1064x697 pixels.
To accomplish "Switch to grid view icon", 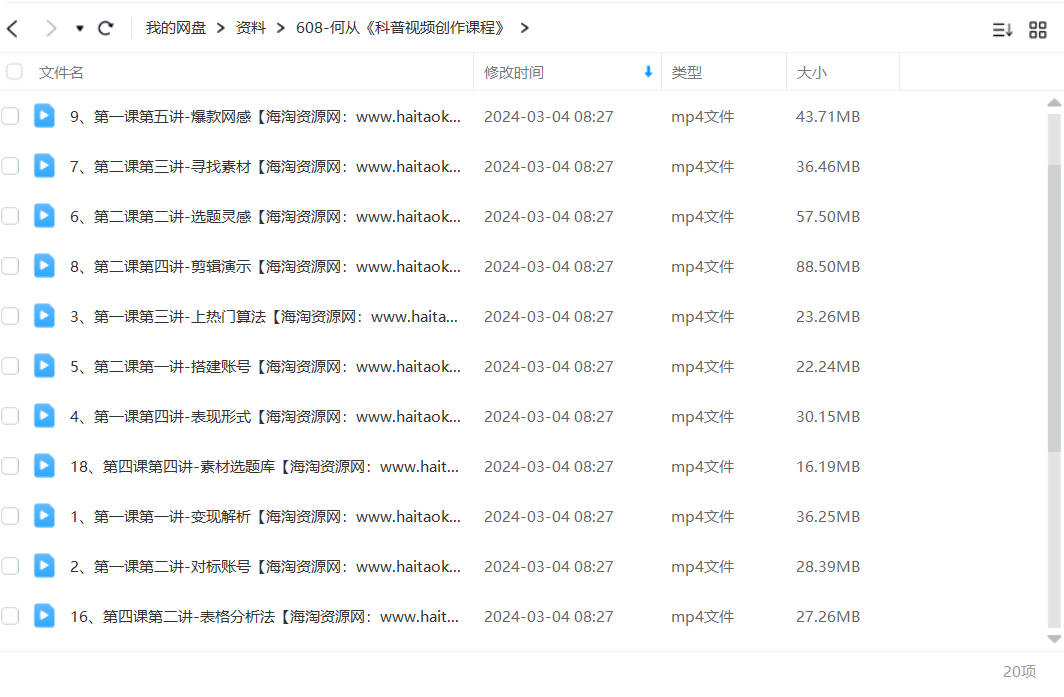I will (1038, 29).
